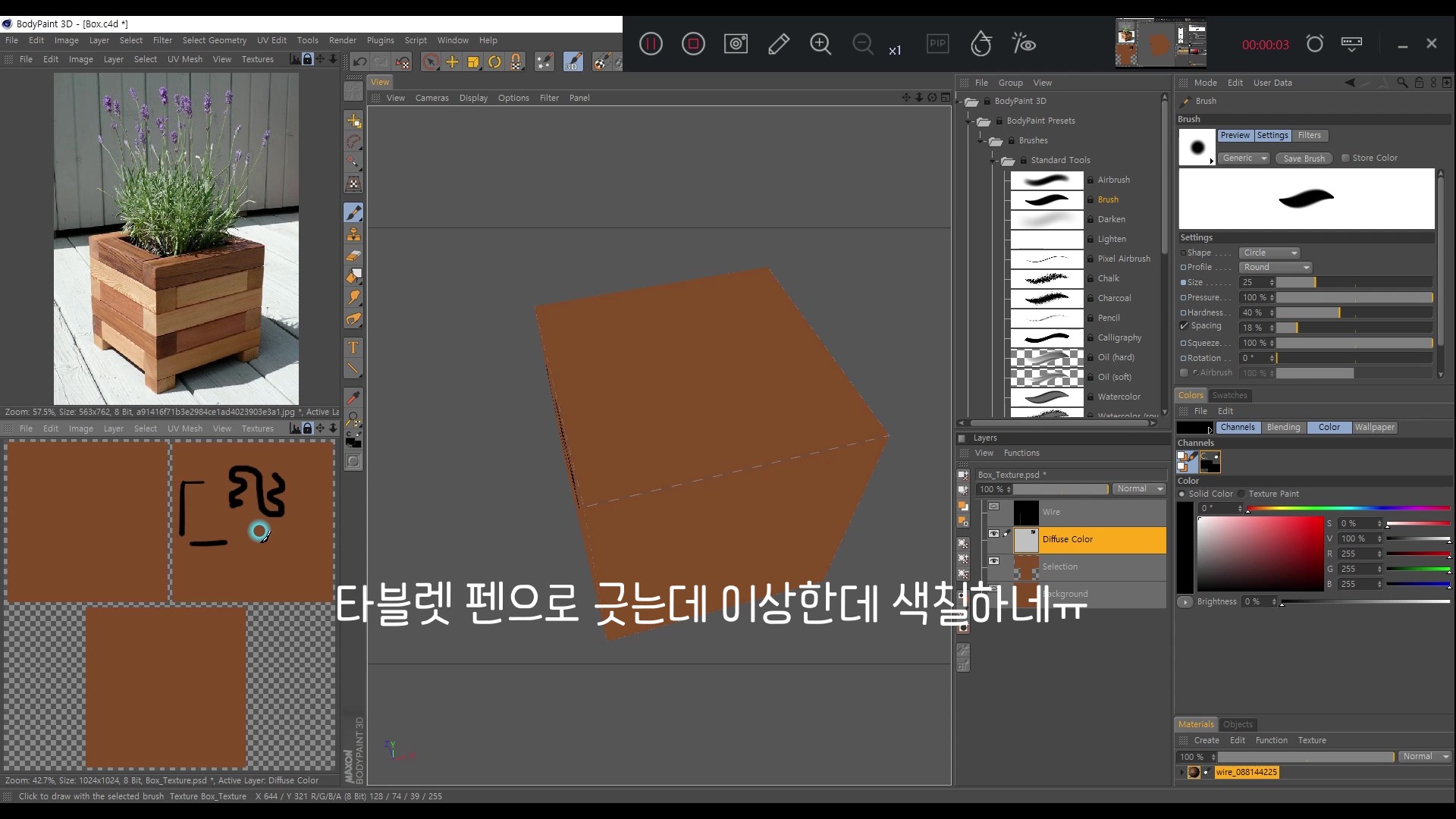1456x819 pixels.
Task: Collapse the Standard Tools folder
Action: [993, 160]
